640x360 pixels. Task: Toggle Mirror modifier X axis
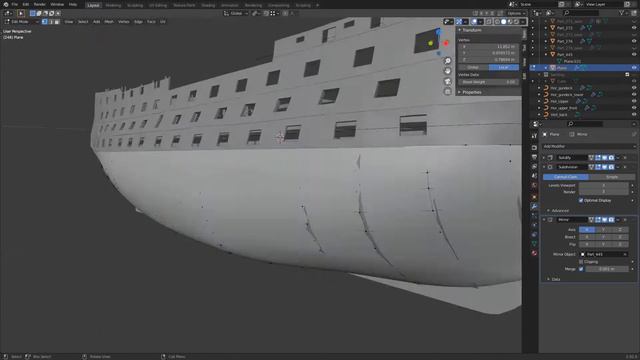pos(587,230)
